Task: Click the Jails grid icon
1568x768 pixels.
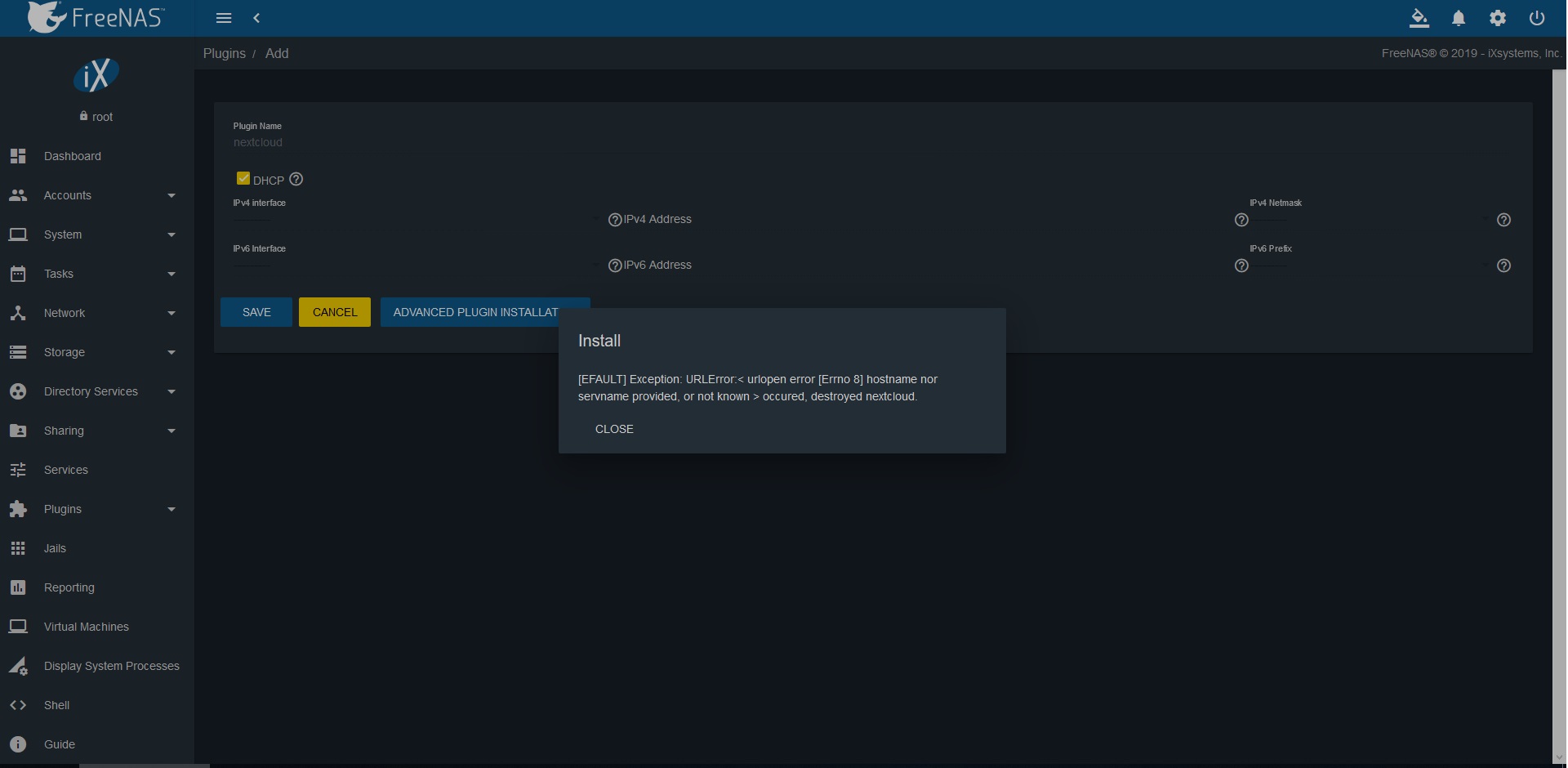Action: click(x=18, y=548)
